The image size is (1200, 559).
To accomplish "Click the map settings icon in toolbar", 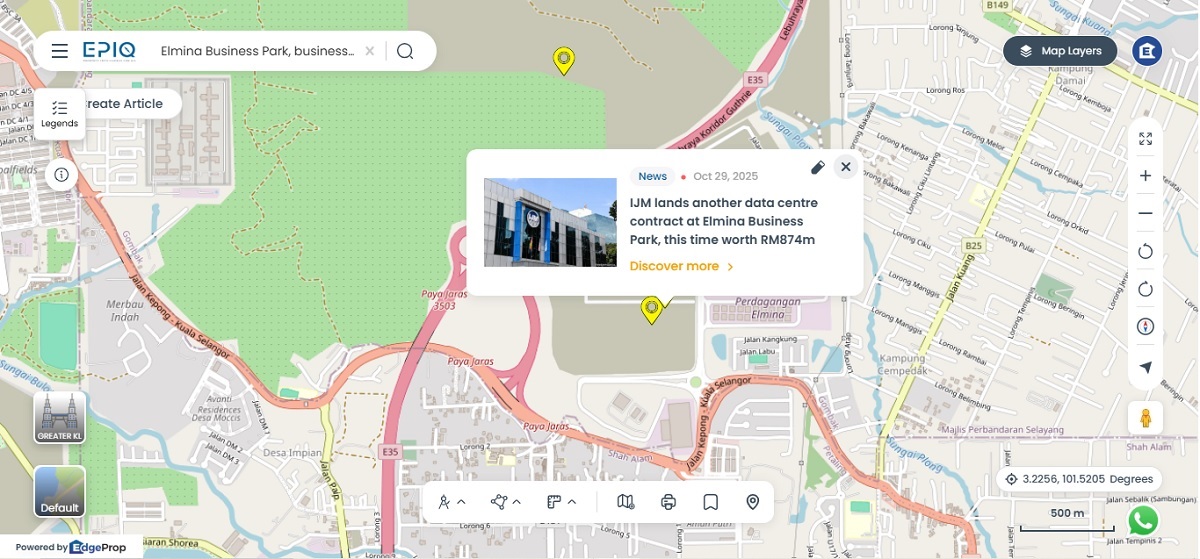I will point(626,502).
